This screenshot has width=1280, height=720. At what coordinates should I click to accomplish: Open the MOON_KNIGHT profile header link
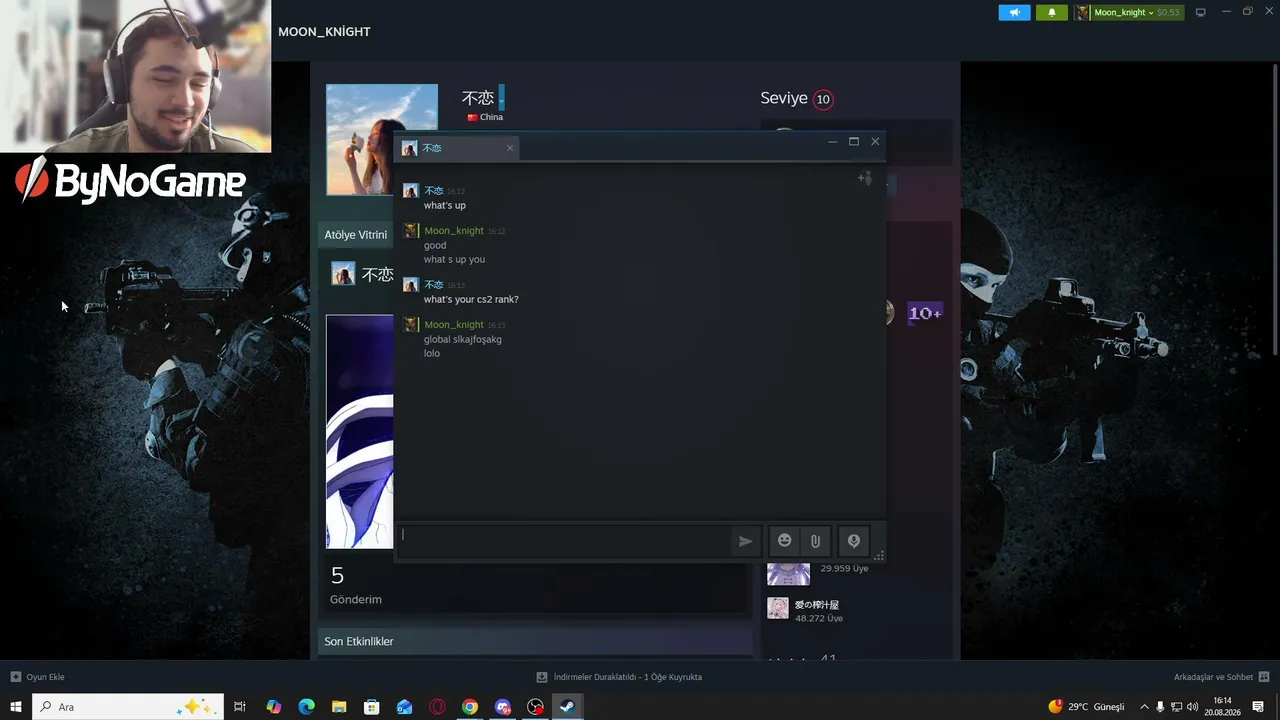point(324,32)
